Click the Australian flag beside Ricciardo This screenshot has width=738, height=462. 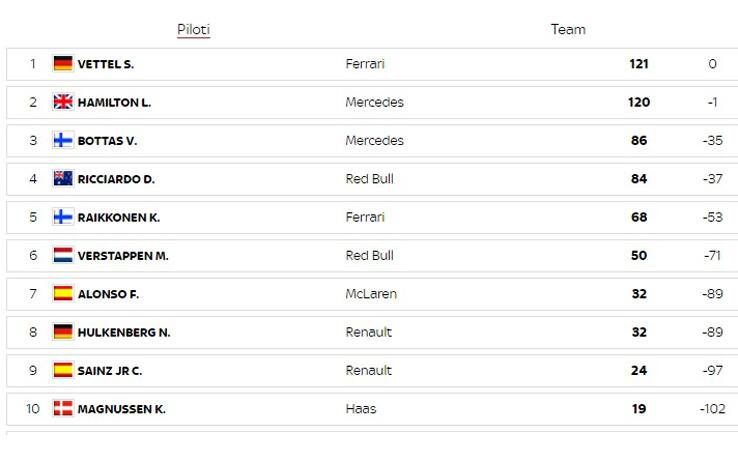(x=63, y=178)
